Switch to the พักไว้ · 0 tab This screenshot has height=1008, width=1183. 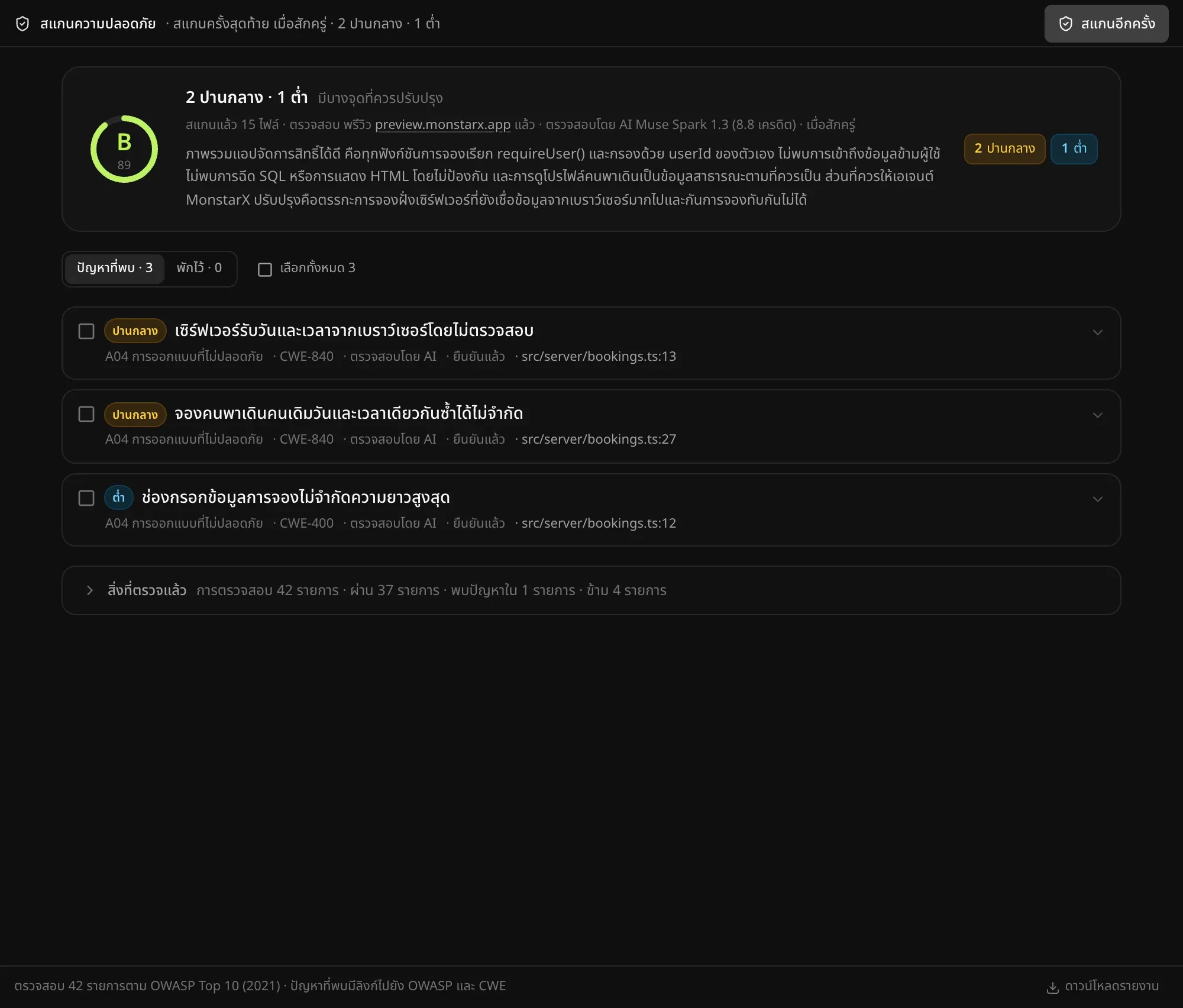[x=199, y=268]
